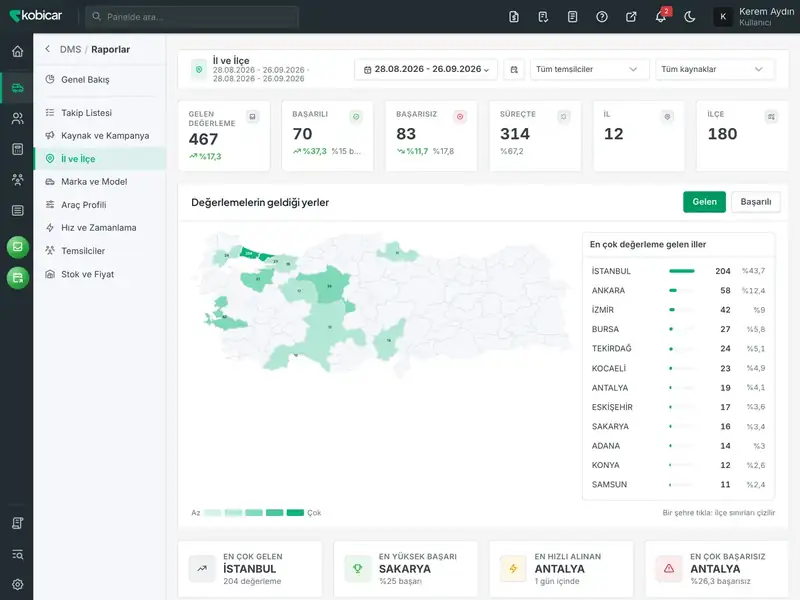The height and width of the screenshot is (600, 800).
Task: Open the users icon in left sidebar
Action: pos(17,118)
